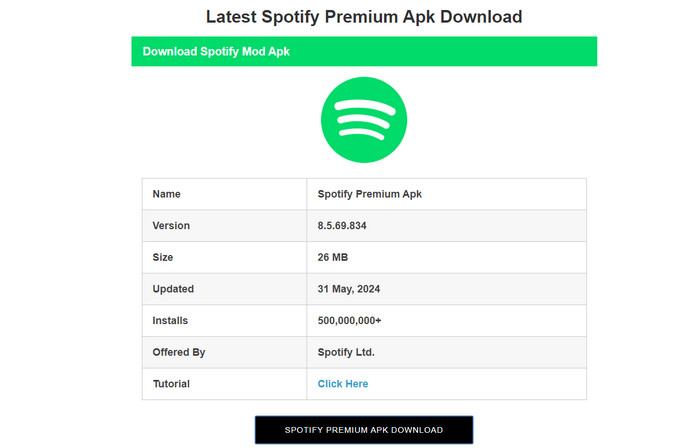This screenshot has width=700, height=448.
Task: Open the Click Here tutorial link
Action: 343,384
